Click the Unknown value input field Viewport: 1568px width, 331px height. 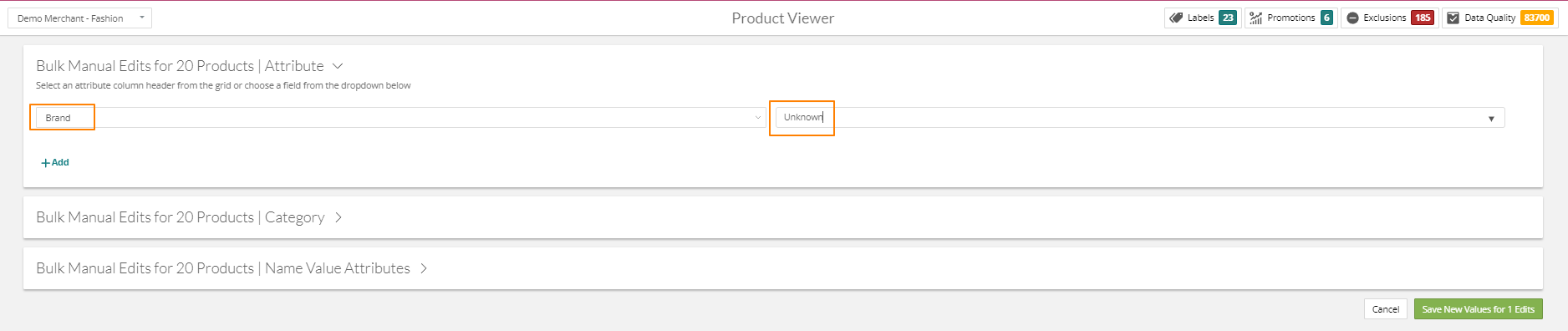click(1140, 117)
